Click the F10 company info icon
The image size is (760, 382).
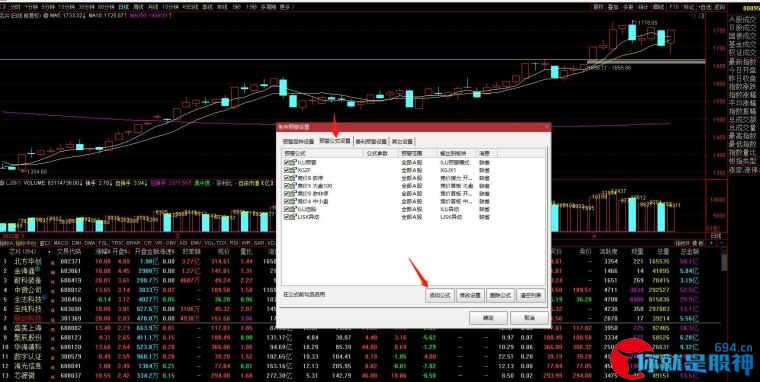pyautogui.click(x=674, y=7)
